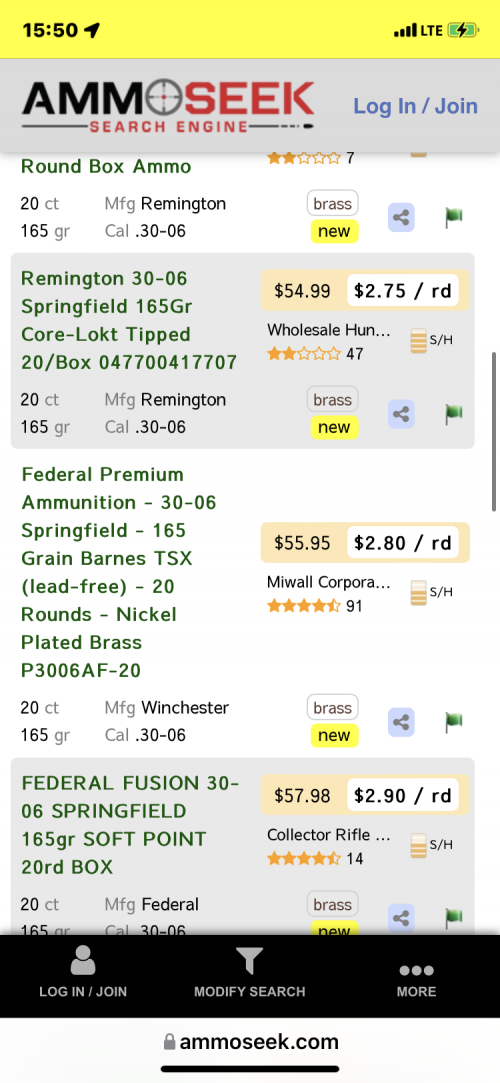Share the Federal Premium Barnes TSX listing
Image resolution: width=500 pixels, height=1083 pixels.
[401, 722]
